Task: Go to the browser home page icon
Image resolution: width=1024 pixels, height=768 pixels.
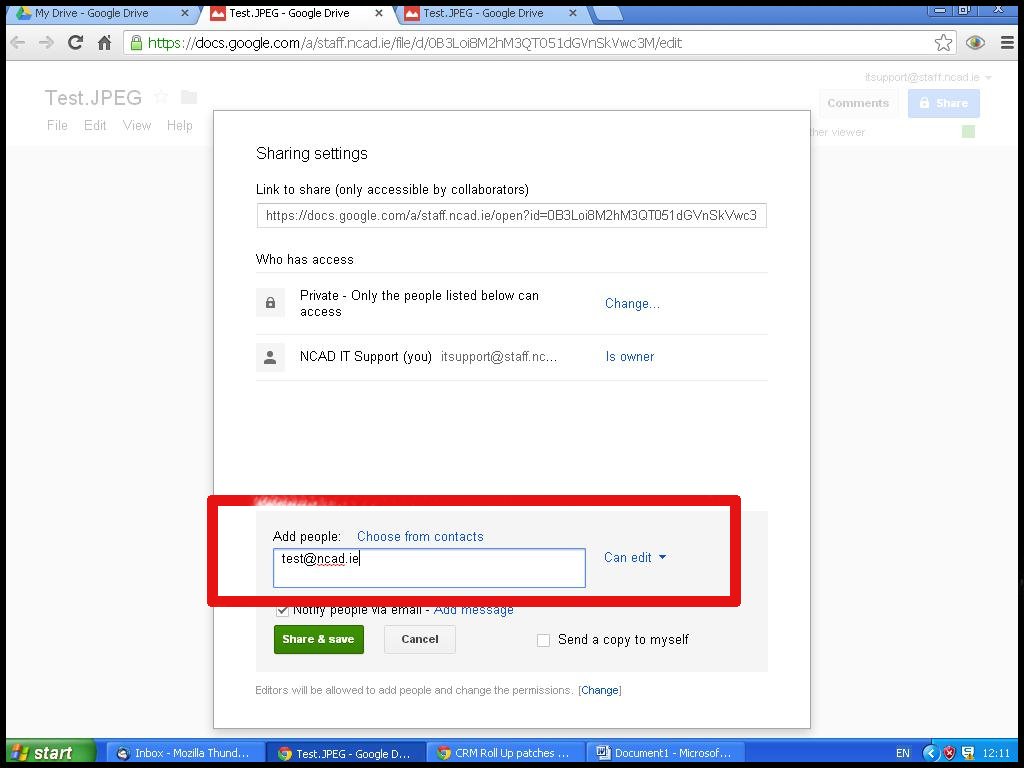Action: click(104, 43)
